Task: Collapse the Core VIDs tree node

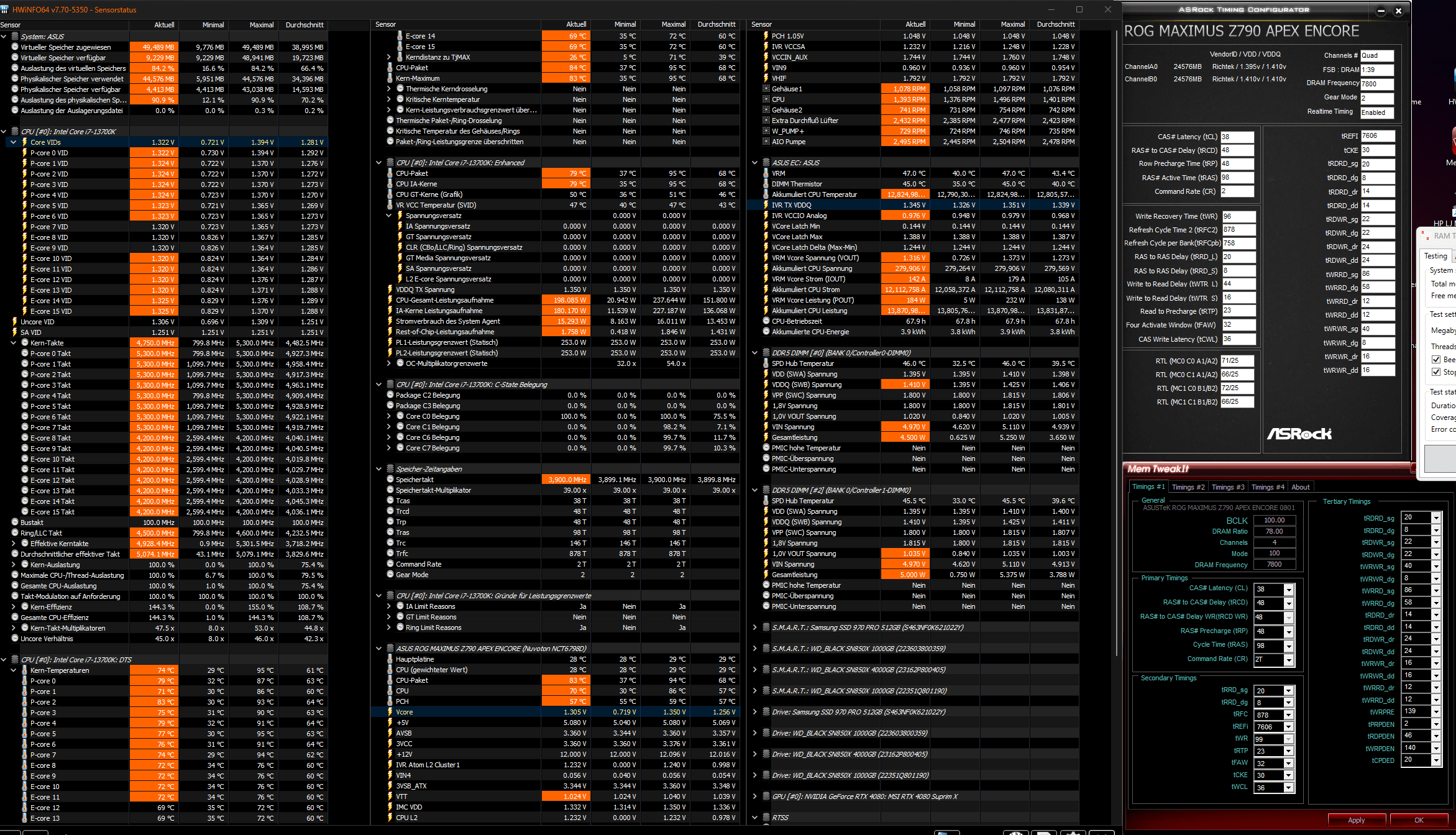Action: (x=14, y=142)
